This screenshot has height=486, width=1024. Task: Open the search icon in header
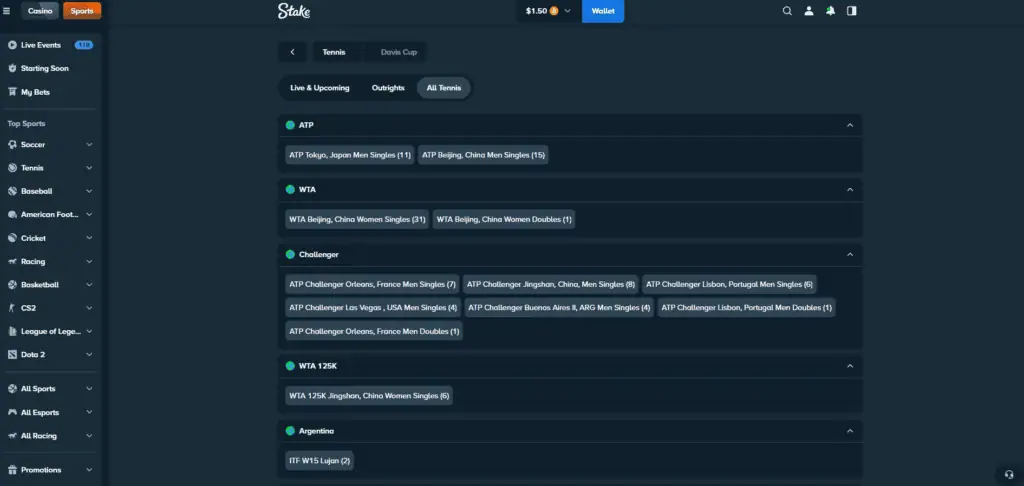tap(787, 11)
